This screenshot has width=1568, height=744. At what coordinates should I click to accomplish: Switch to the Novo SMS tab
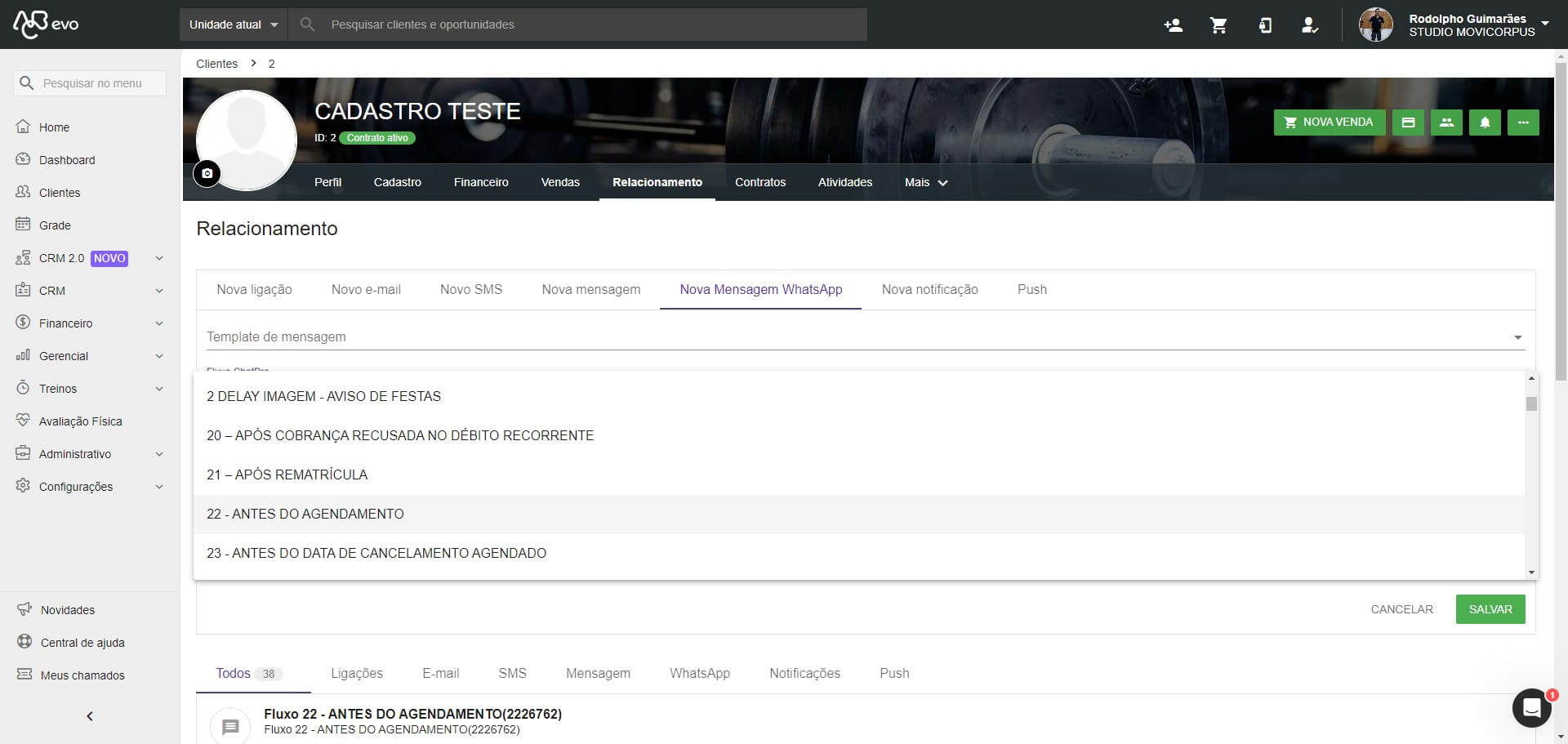471,290
